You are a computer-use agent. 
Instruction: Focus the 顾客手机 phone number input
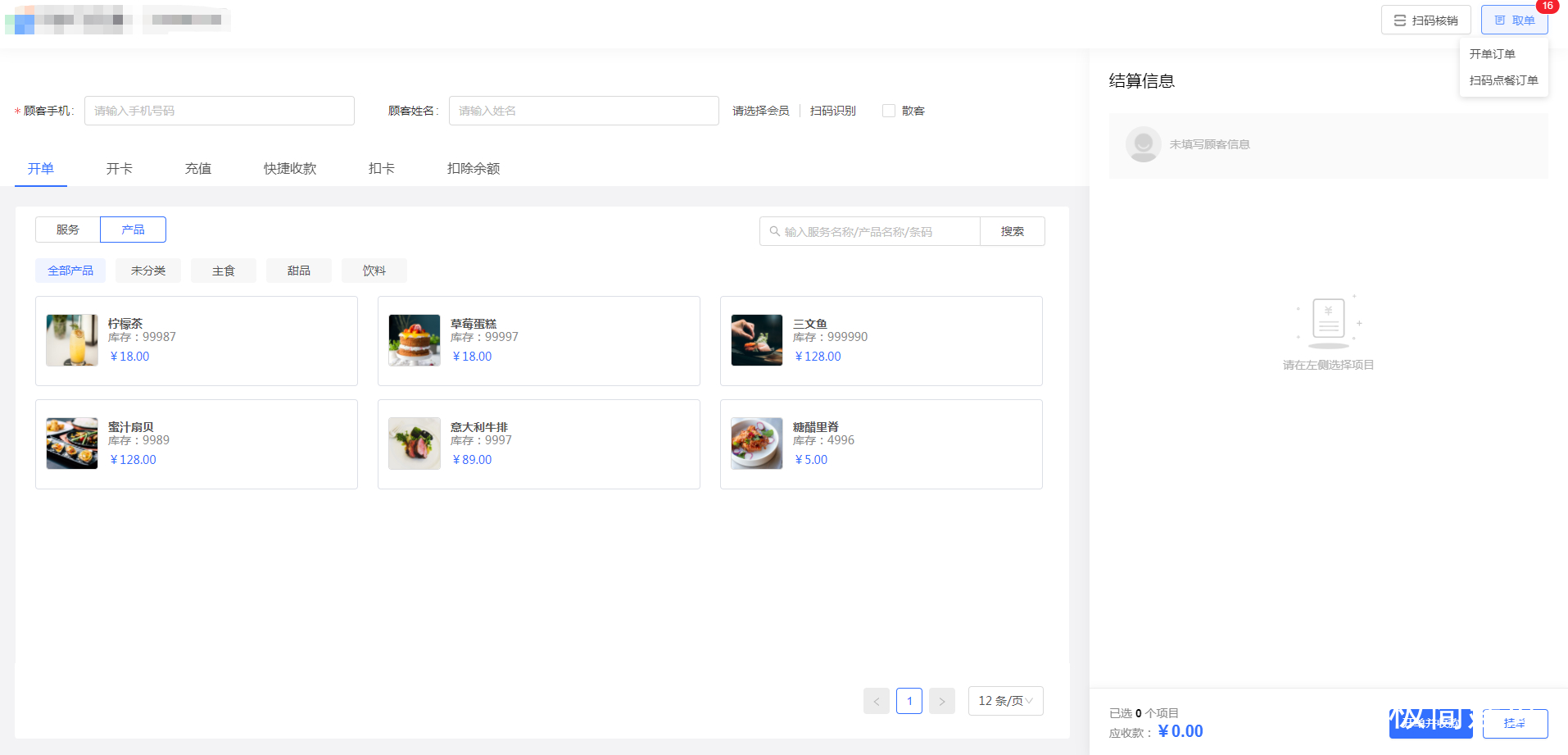(x=219, y=111)
